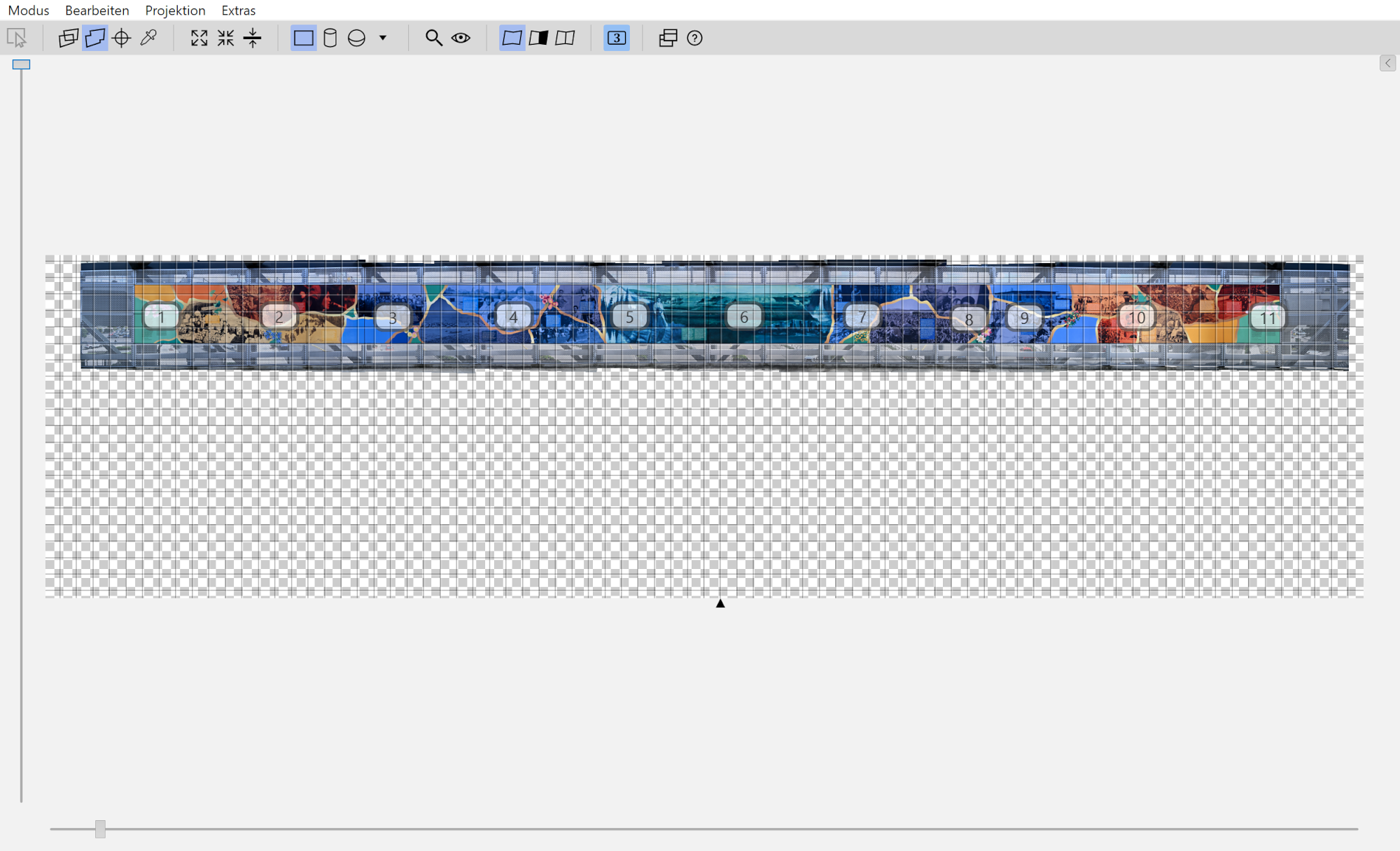Select the eyedropper tool
This screenshot has width=1400, height=851.
point(148,38)
